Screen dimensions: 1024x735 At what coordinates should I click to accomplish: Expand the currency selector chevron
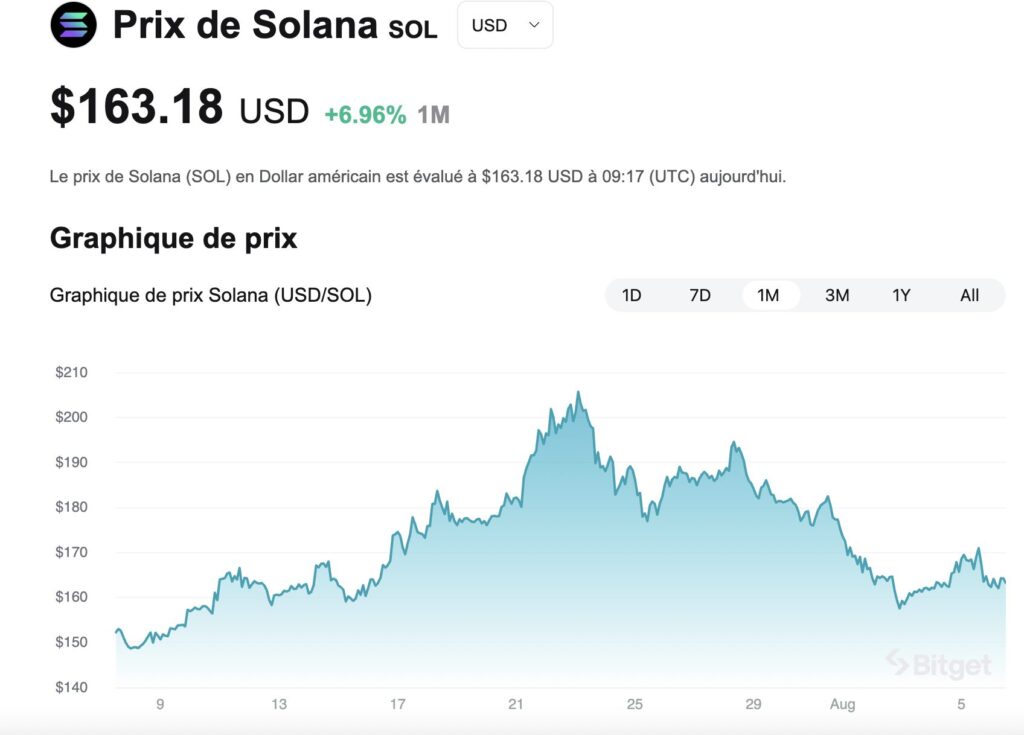point(534,25)
